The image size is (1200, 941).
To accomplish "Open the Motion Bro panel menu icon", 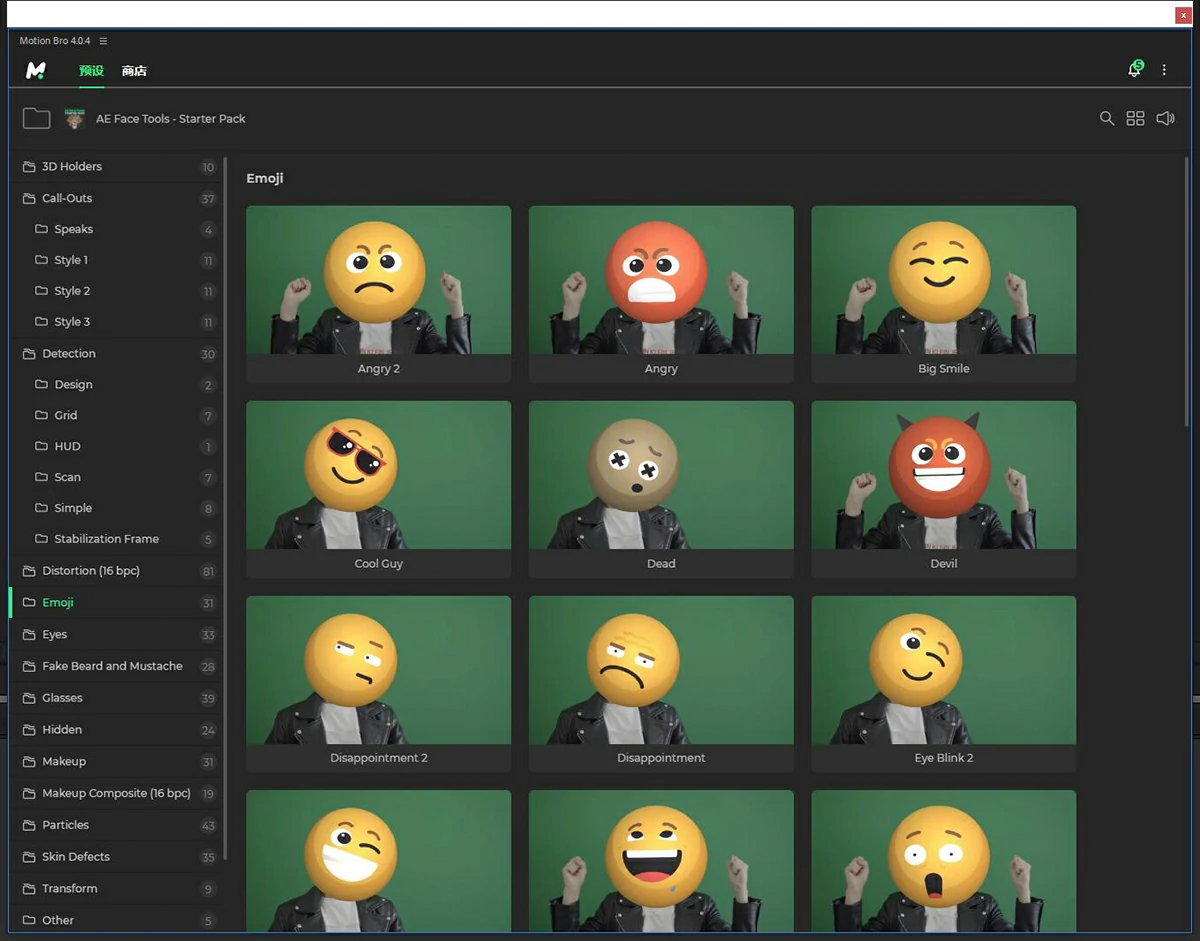I will 103,41.
